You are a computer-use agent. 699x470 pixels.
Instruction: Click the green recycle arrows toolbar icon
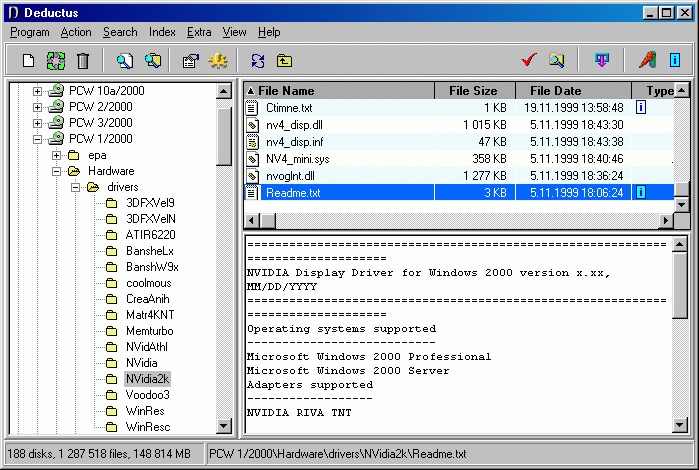click(56, 61)
